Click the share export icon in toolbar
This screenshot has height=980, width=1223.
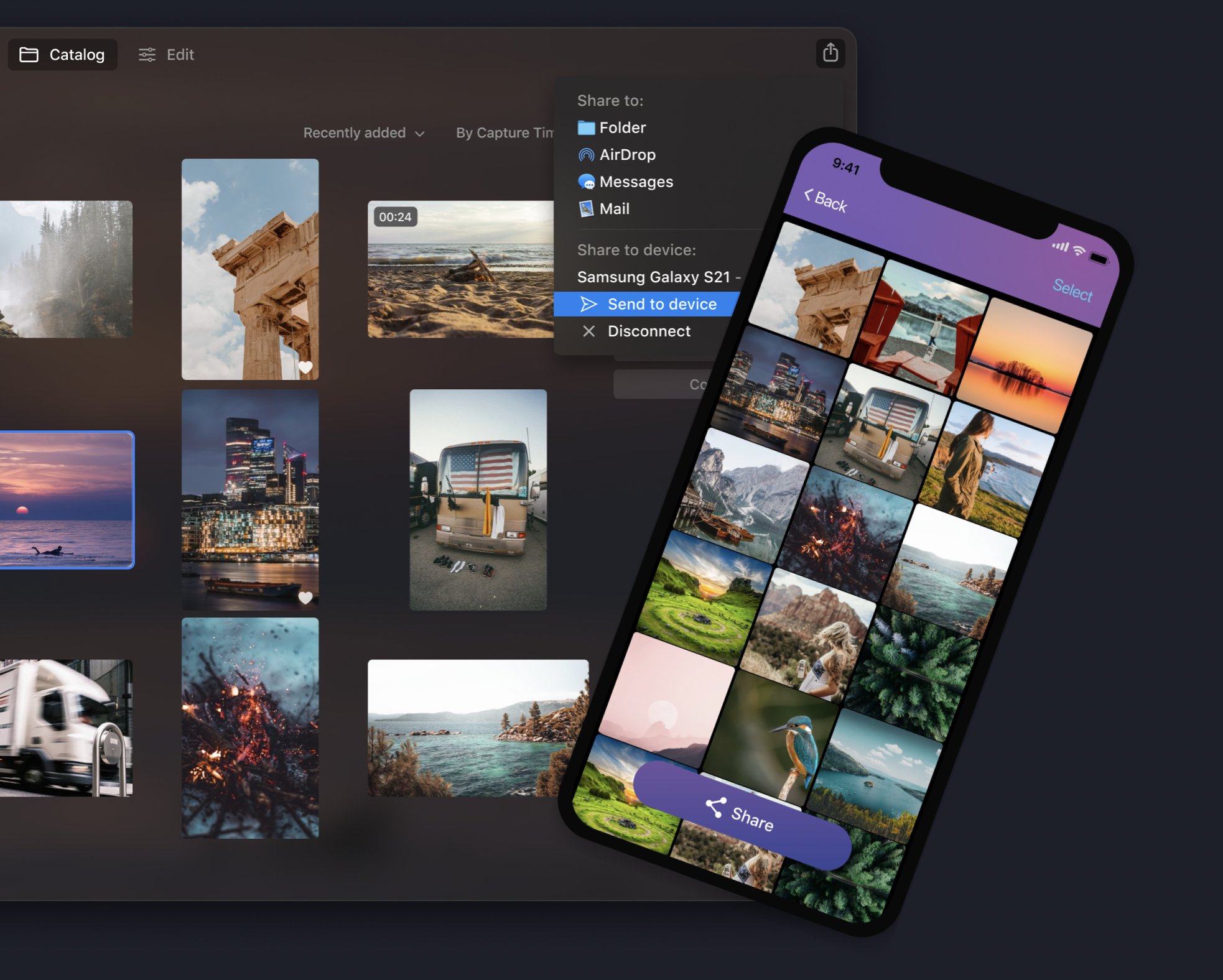point(830,53)
